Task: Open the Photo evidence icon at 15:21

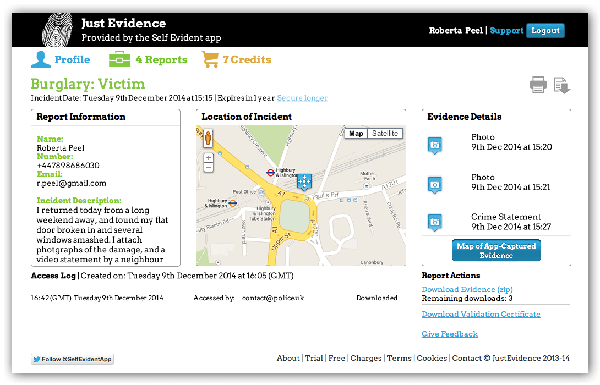Action: (435, 185)
